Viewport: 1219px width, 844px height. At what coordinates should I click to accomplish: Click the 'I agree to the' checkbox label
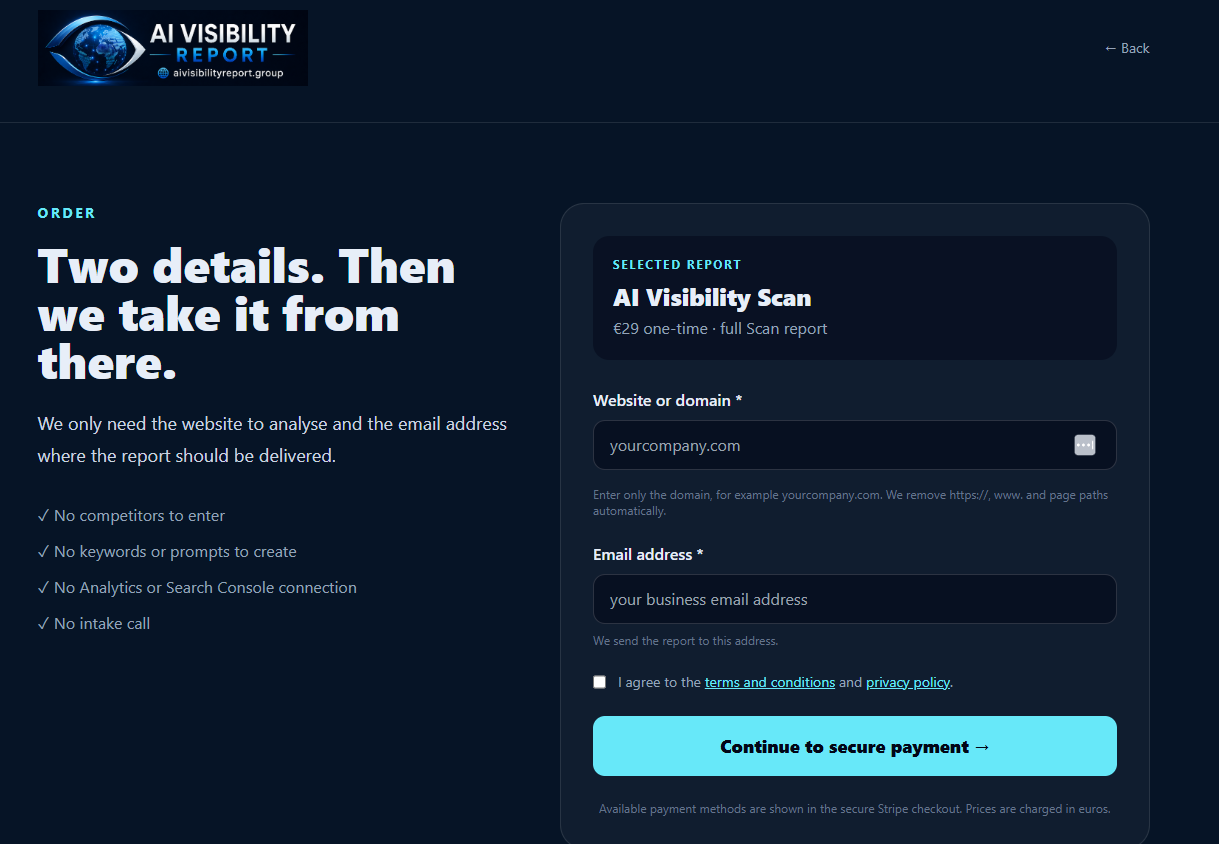point(660,682)
